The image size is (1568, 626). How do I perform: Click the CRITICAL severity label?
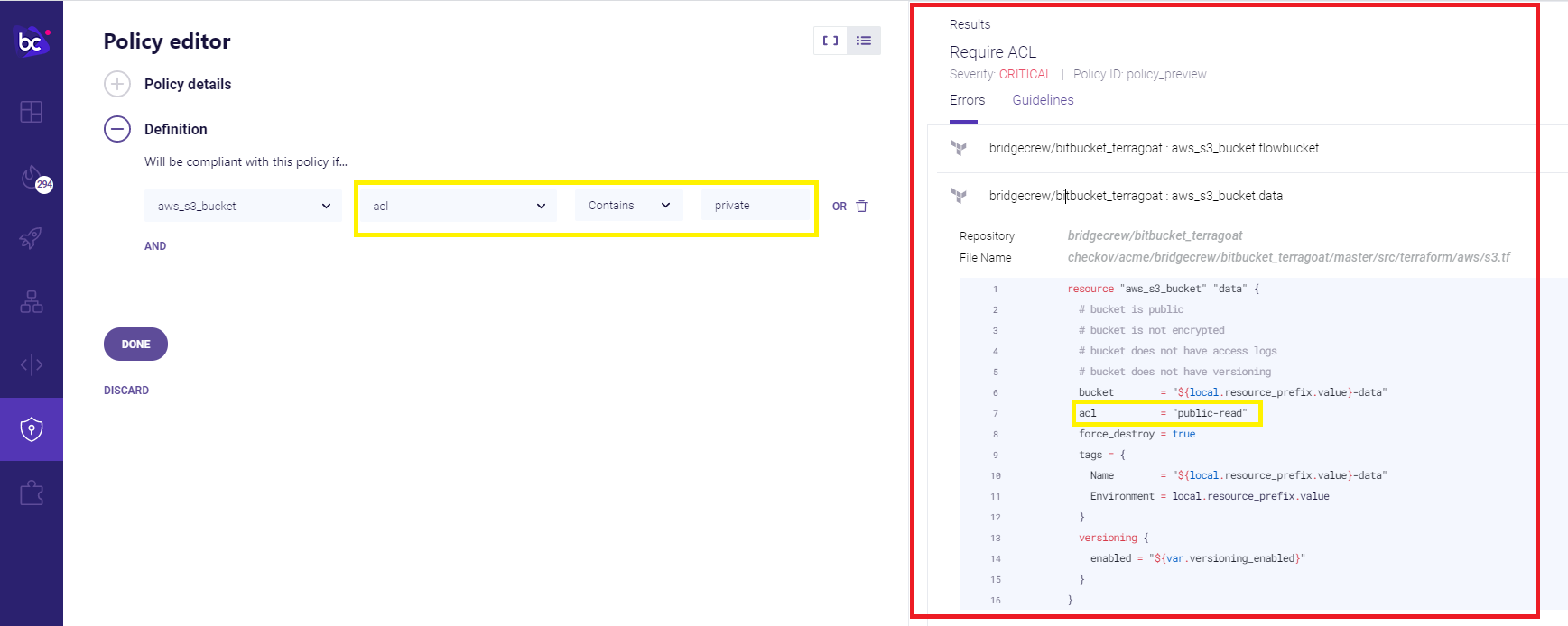pos(1025,74)
